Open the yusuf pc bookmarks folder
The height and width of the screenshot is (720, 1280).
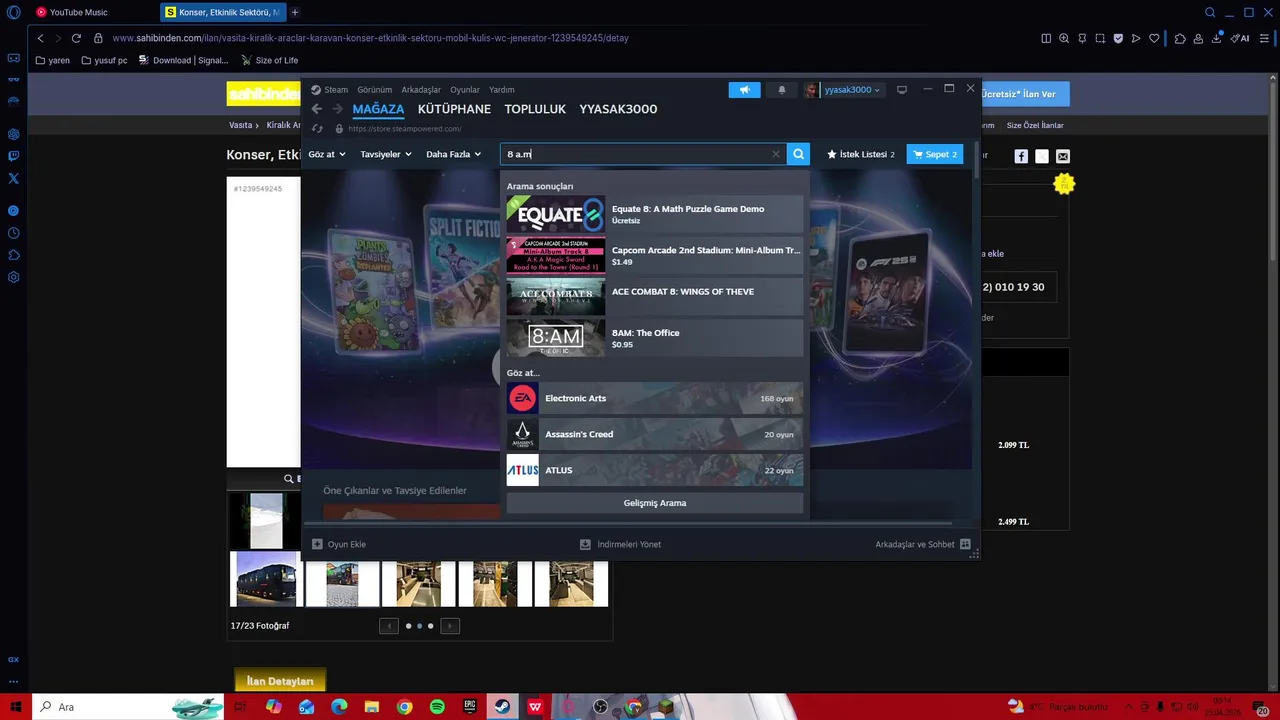pos(104,60)
